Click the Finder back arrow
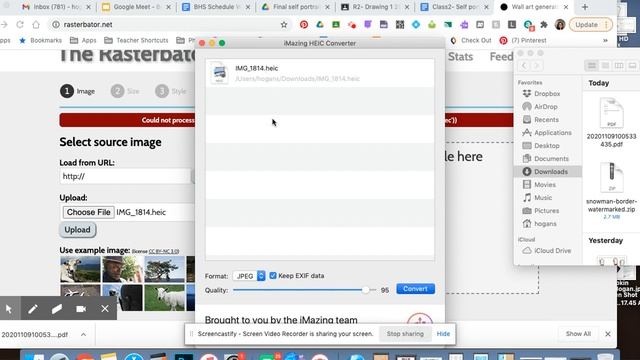 tap(524, 66)
